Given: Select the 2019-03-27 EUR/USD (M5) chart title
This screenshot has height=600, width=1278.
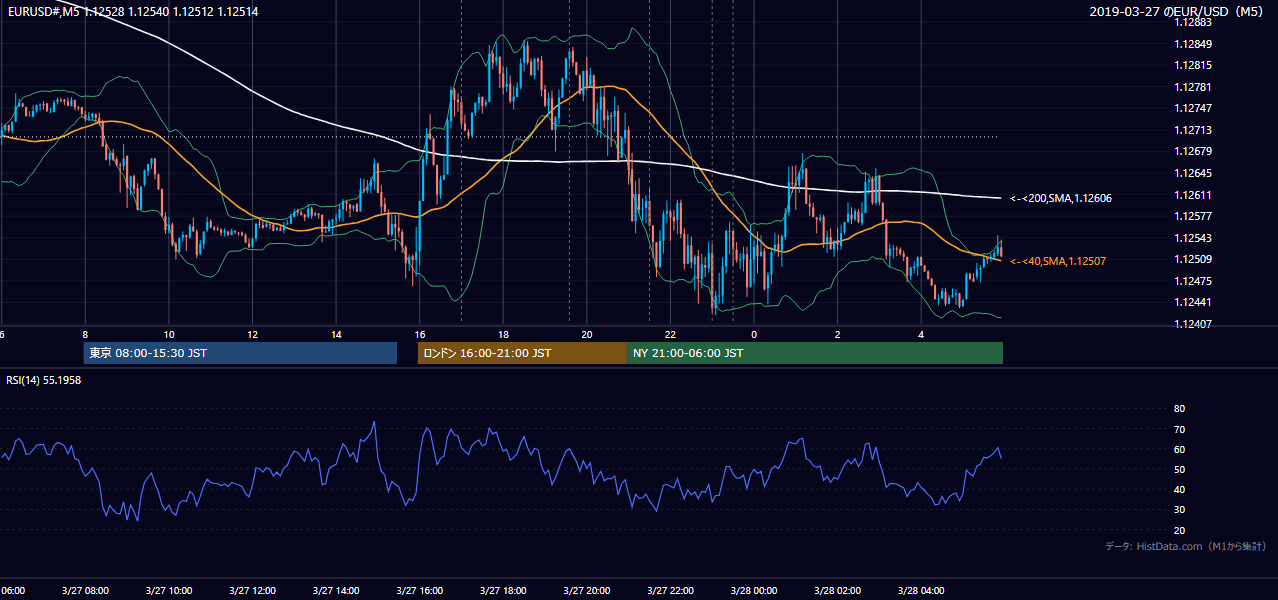Looking at the screenshot, I should (1178, 12).
